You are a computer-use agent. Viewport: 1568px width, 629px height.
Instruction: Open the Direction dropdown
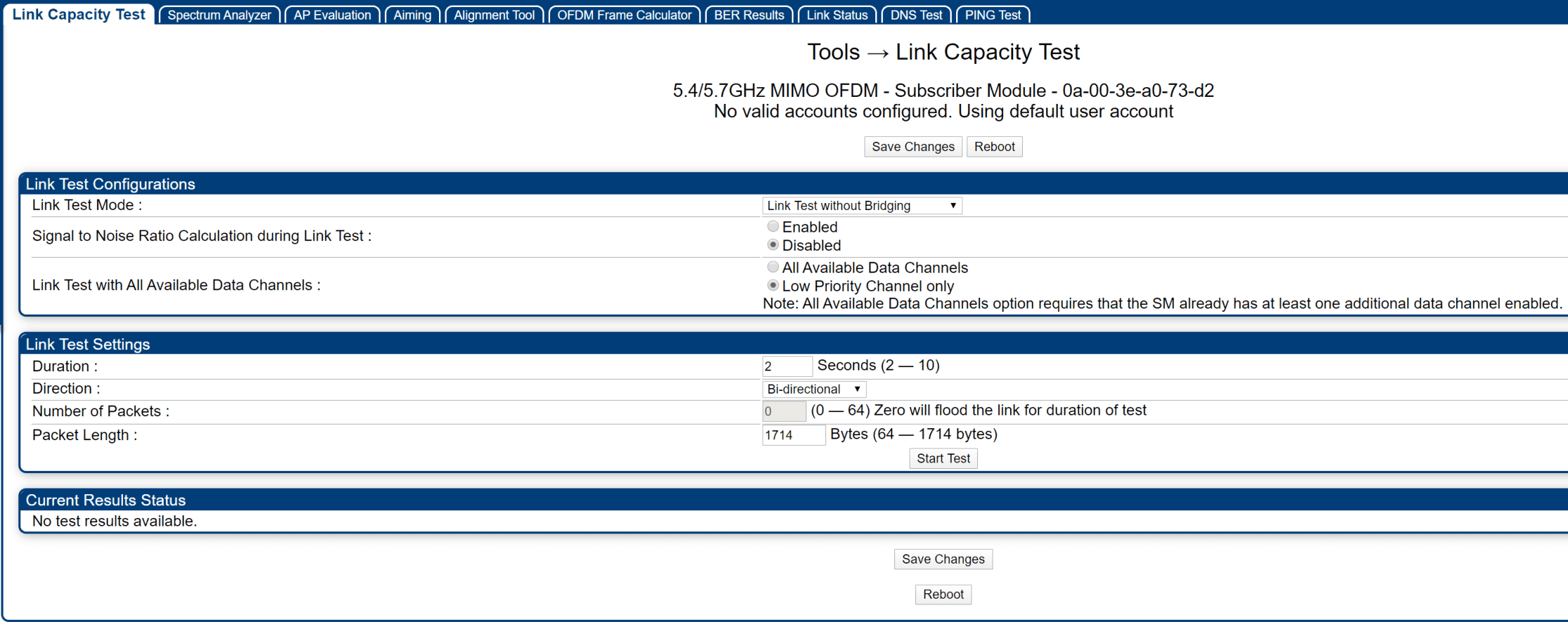coord(814,389)
